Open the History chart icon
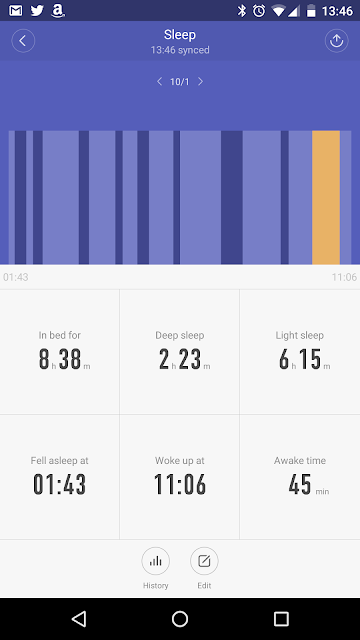Viewport: 360px width, 640px height. click(x=156, y=561)
